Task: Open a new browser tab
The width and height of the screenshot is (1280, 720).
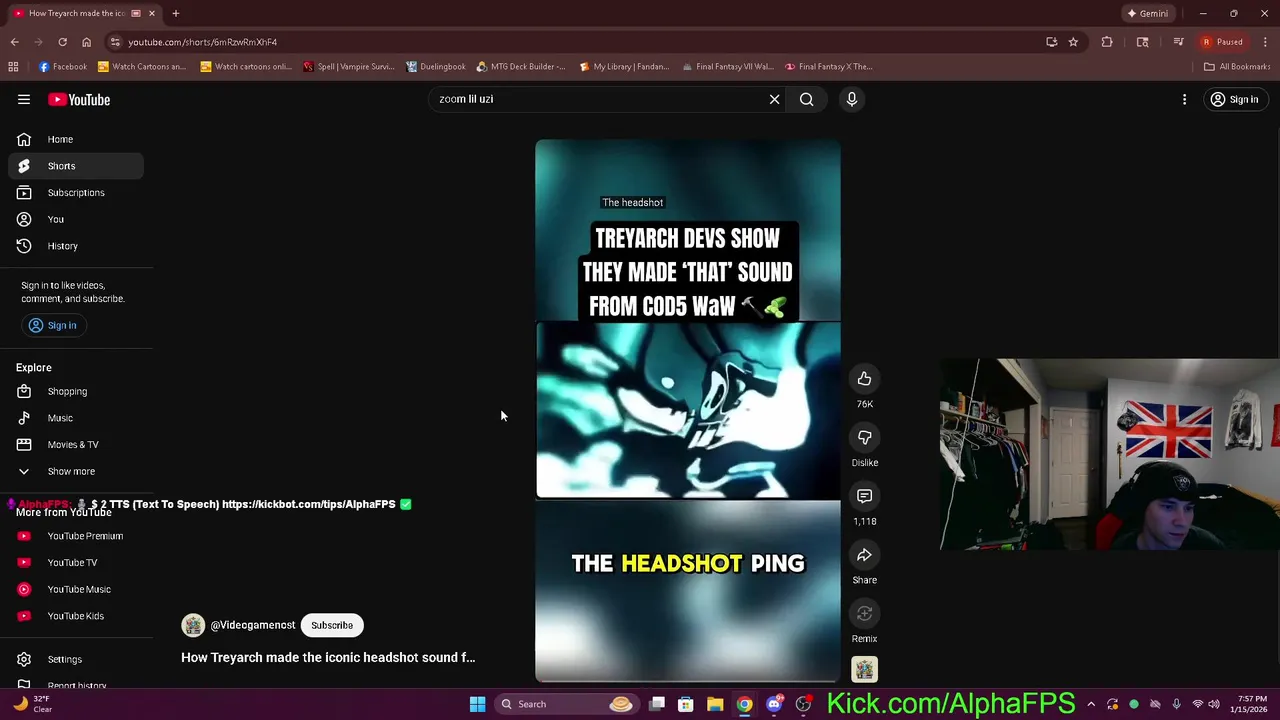Action: (175, 13)
